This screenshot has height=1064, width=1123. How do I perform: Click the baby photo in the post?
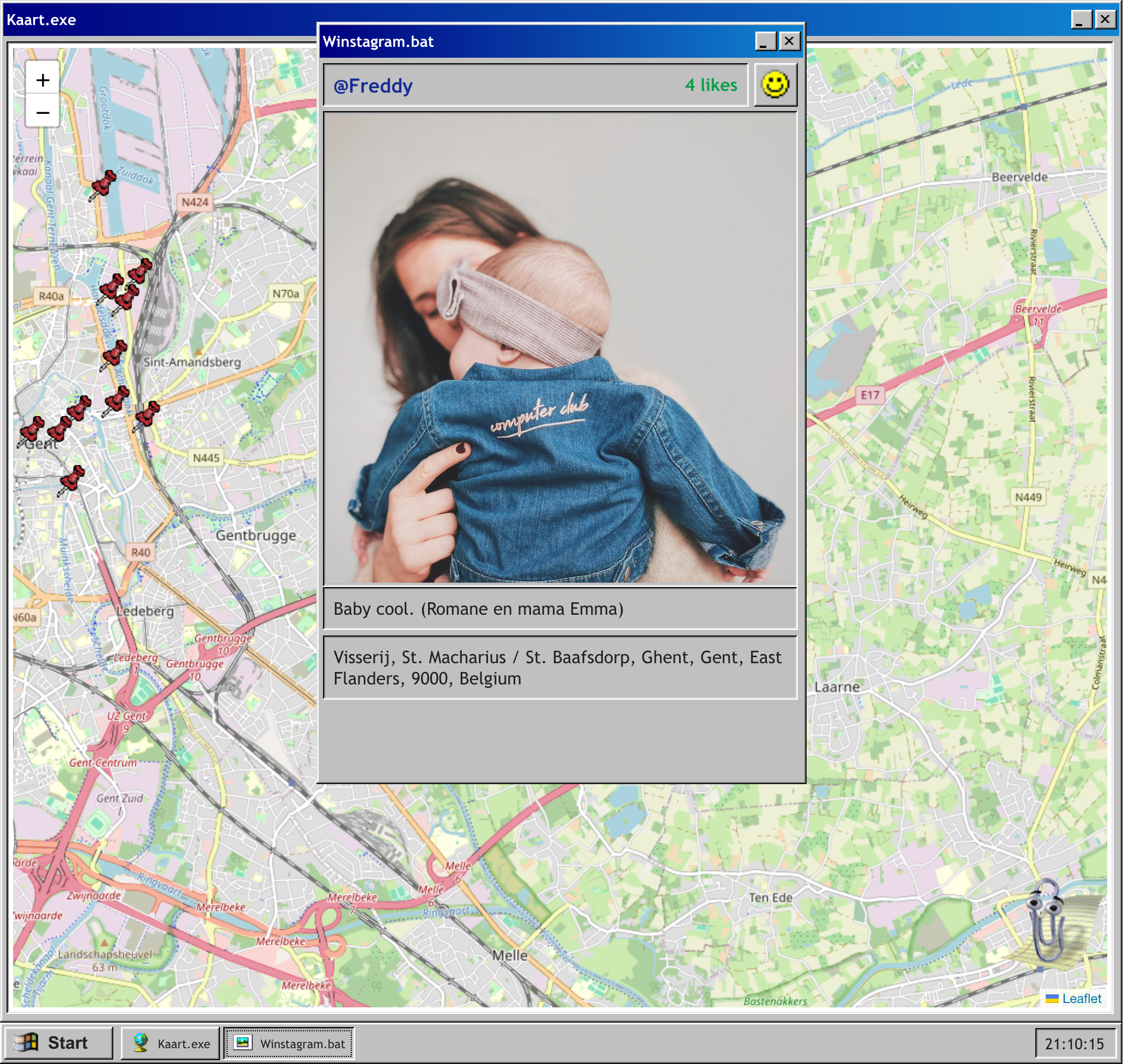pos(560,348)
